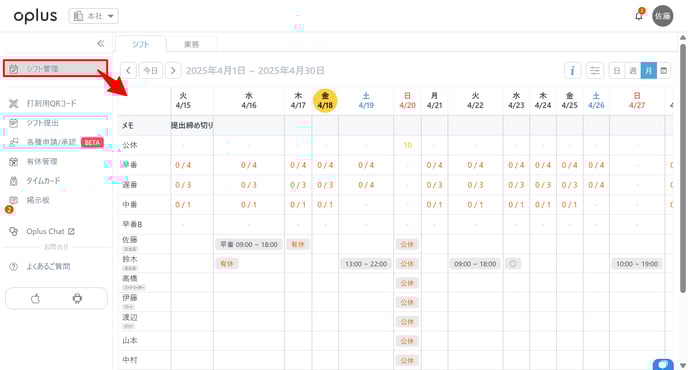Click the vertical scrollbar on the right
Screen dimensions: 688x370
click(x=683, y=167)
